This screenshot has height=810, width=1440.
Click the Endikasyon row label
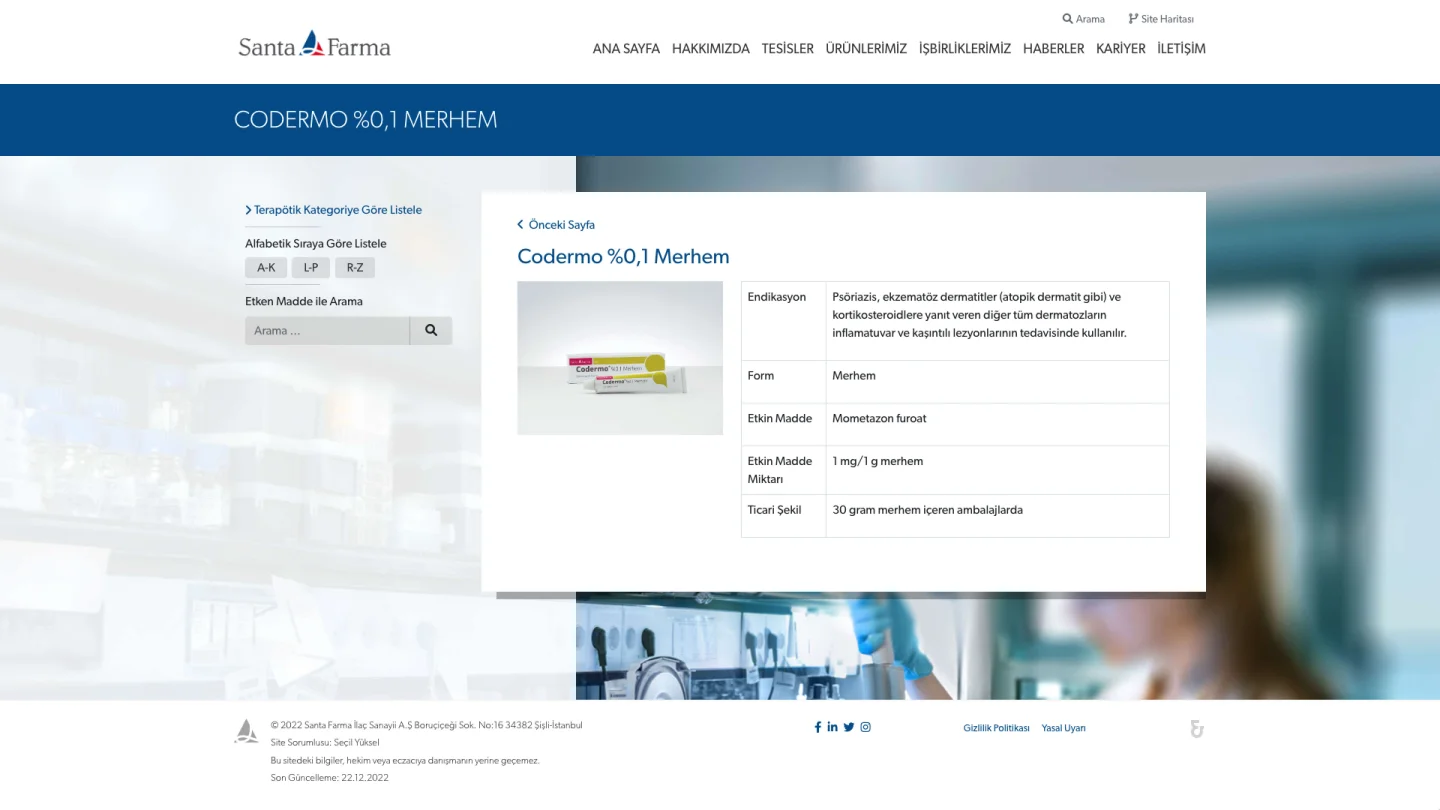(x=777, y=297)
